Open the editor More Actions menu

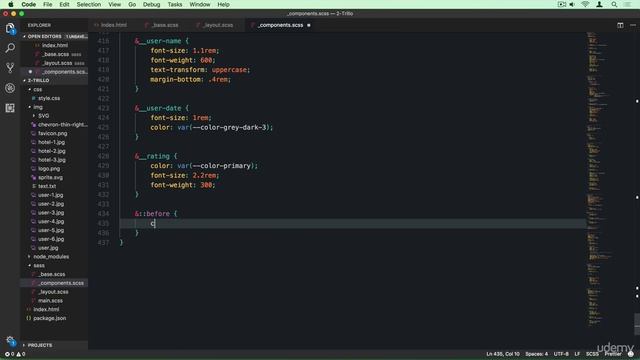[x=633, y=25]
